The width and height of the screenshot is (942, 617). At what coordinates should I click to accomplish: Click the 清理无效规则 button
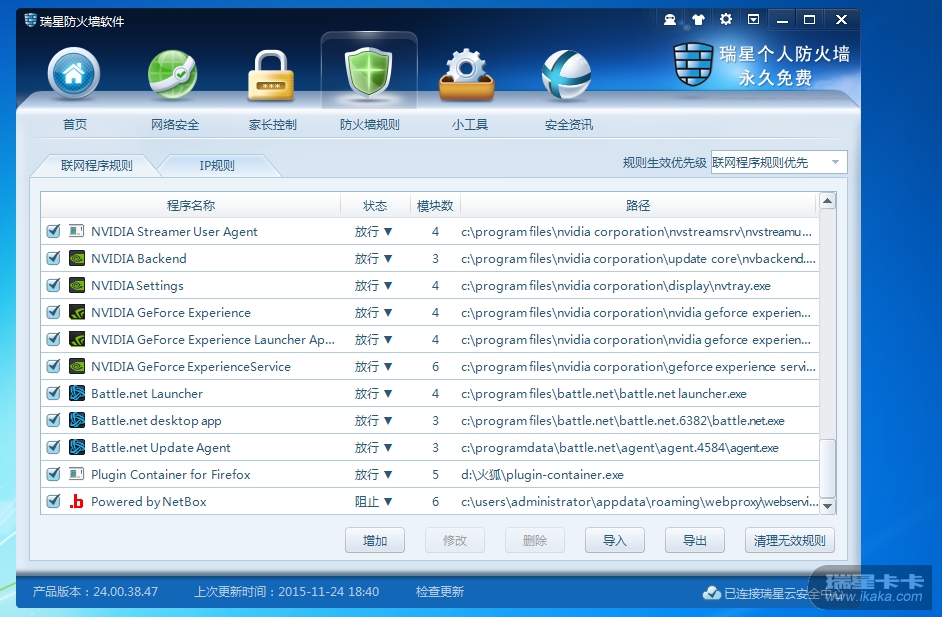pos(789,540)
